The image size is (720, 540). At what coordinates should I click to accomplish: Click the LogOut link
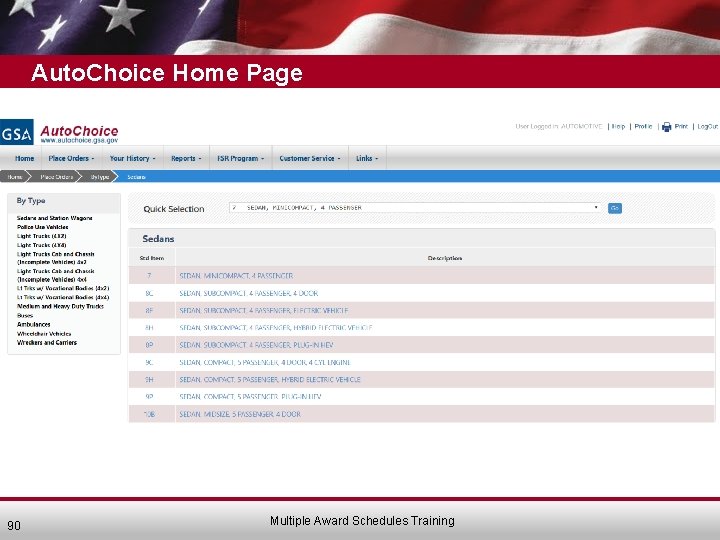tap(708, 126)
